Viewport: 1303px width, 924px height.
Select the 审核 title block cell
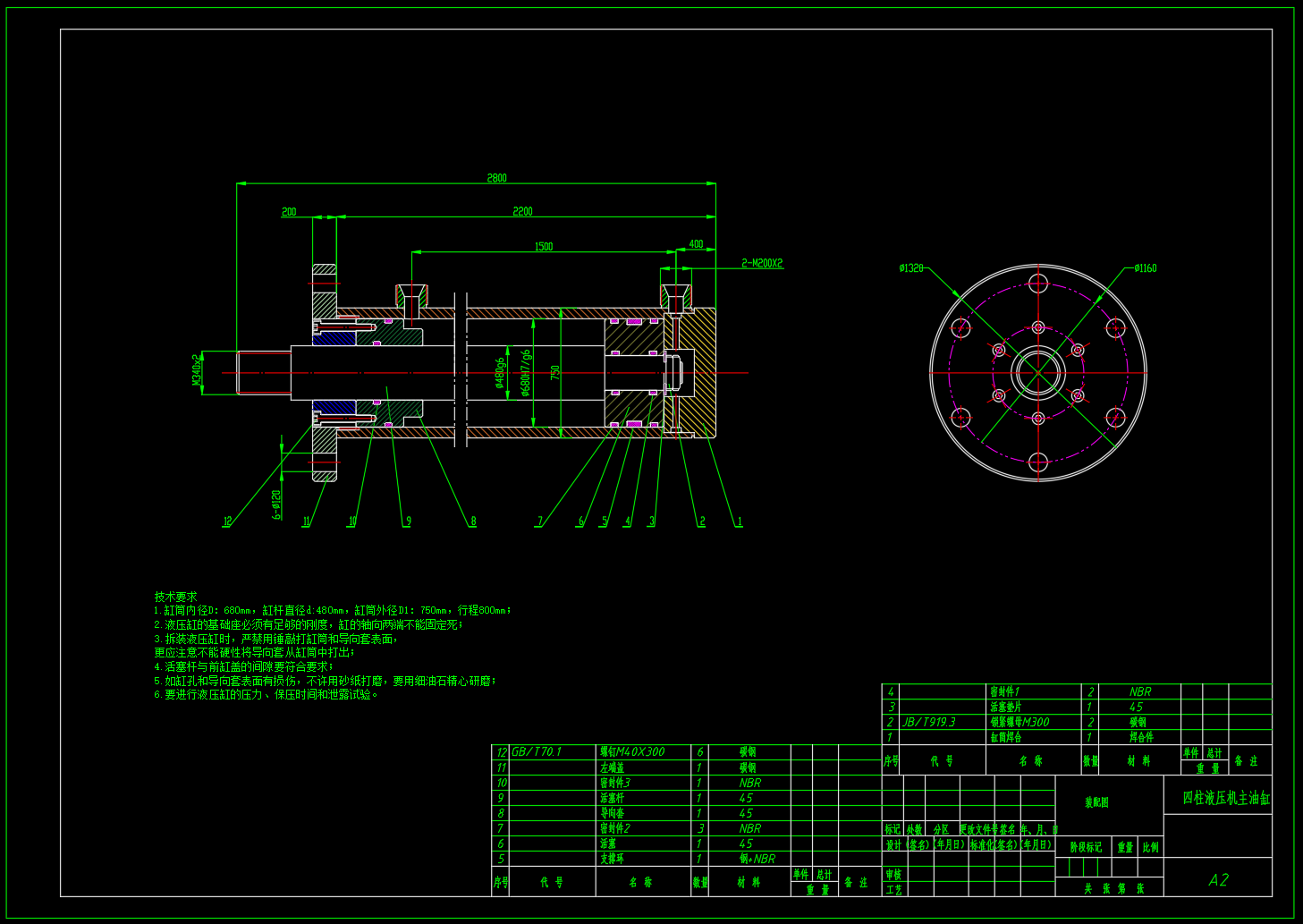click(x=893, y=874)
